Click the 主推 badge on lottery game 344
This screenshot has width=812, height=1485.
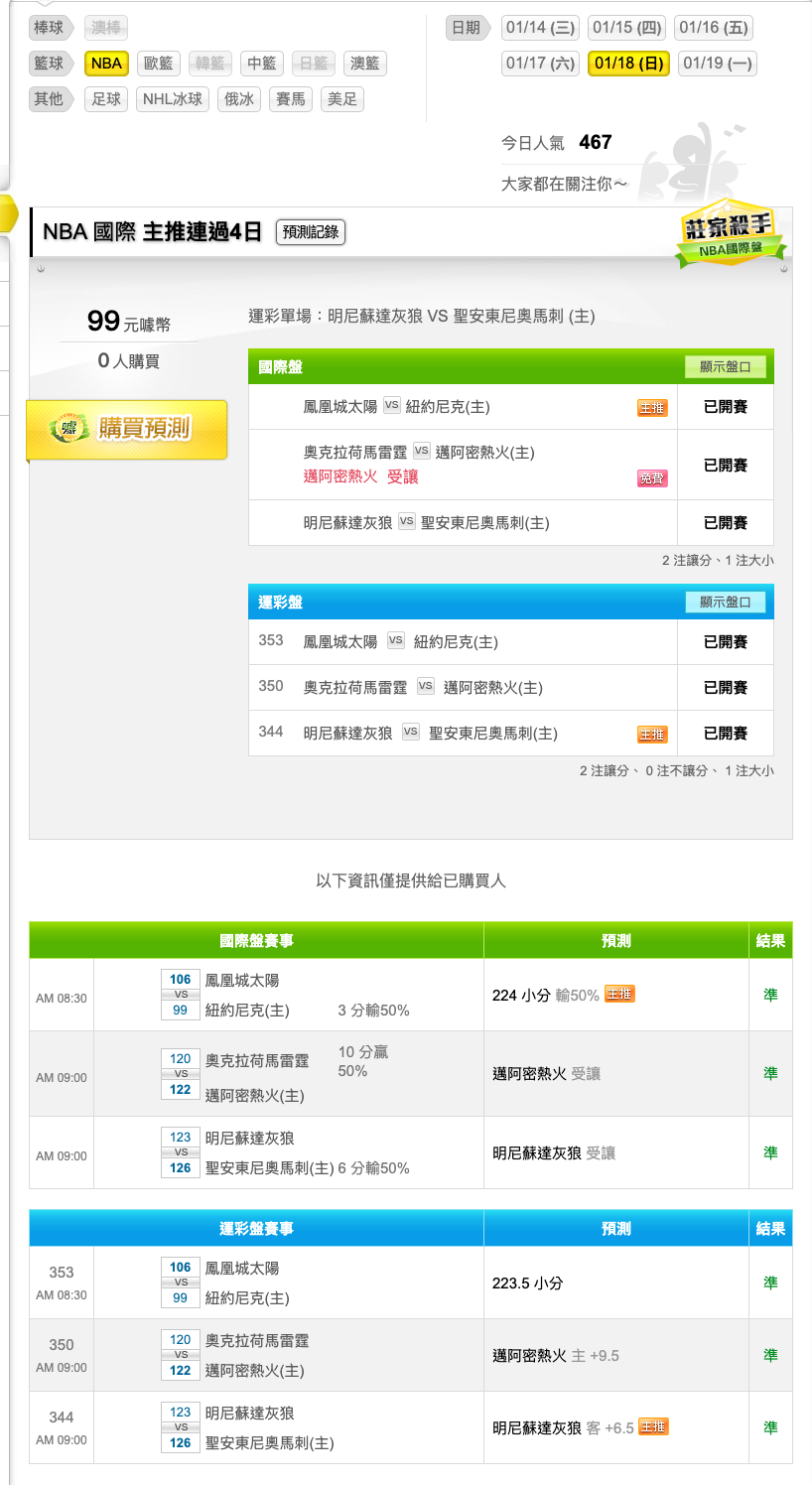tap(652, 735)
